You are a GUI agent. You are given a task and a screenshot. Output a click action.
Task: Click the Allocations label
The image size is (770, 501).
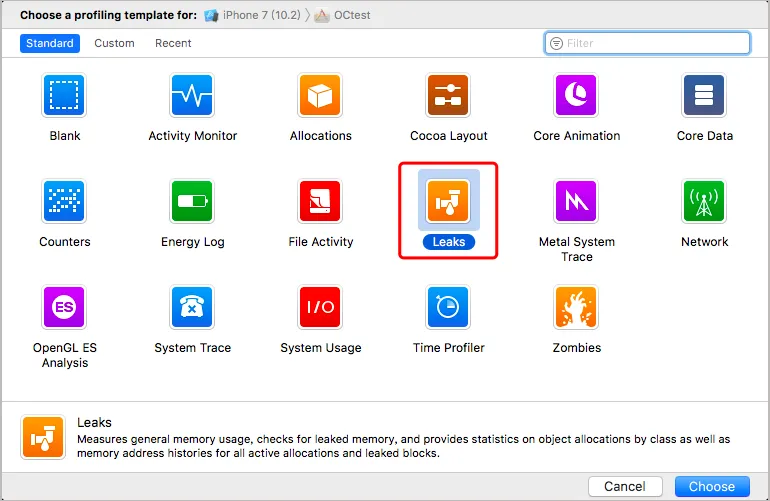(321, 136)
